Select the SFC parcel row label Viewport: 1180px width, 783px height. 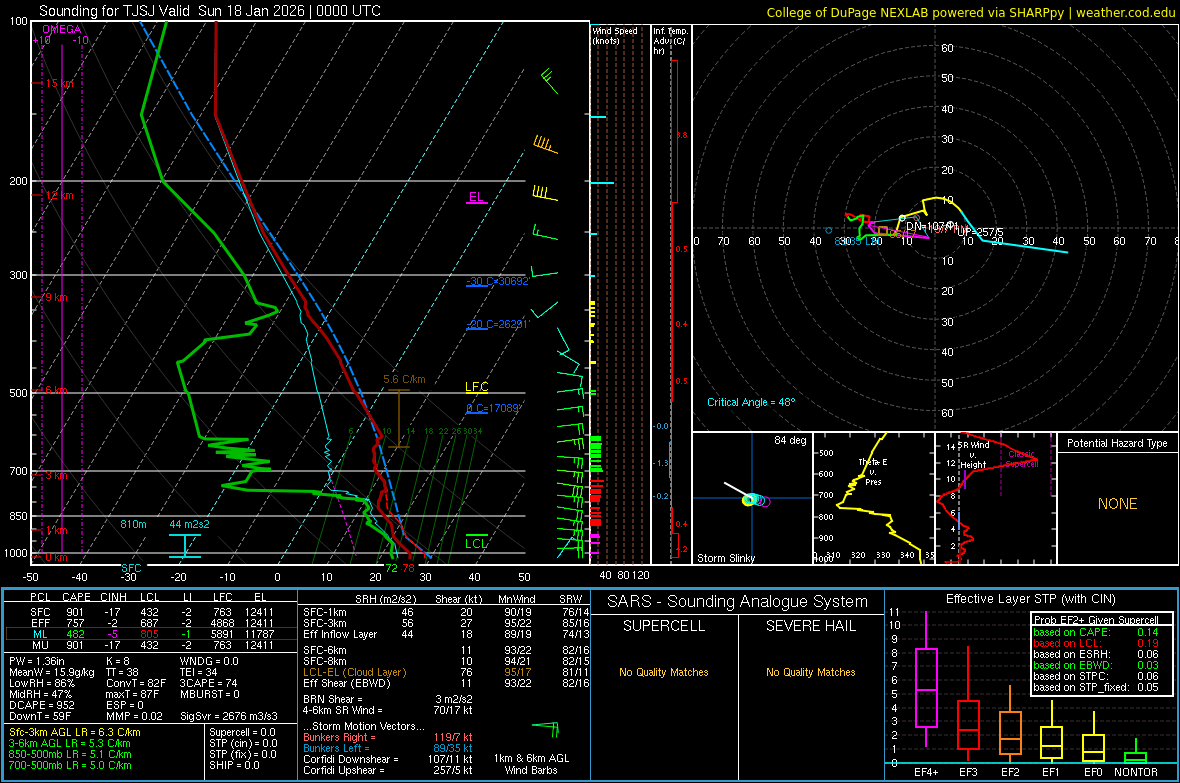(40, 612)
